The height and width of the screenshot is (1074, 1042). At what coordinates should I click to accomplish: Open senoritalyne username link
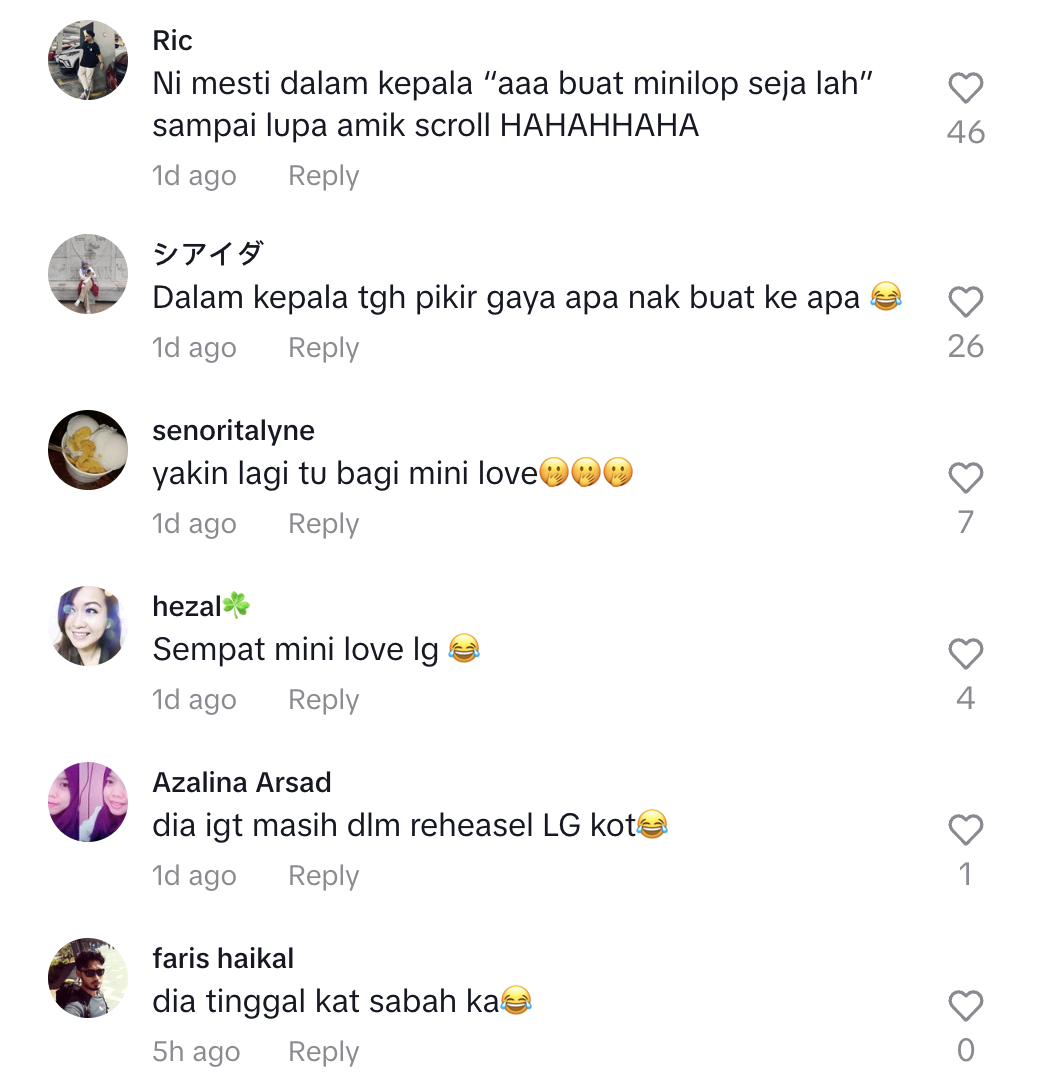(234, 432)
